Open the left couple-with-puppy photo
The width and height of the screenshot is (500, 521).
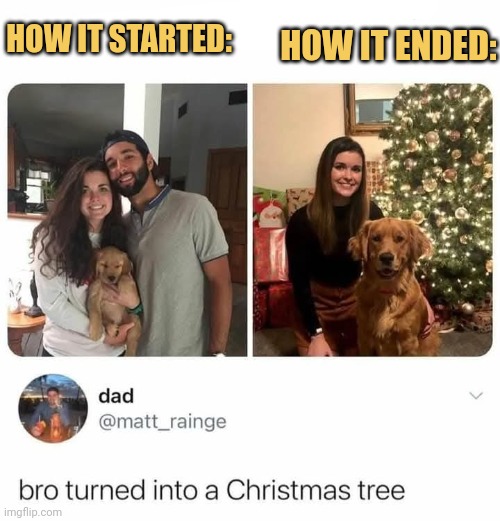click(x=127, y=220)
